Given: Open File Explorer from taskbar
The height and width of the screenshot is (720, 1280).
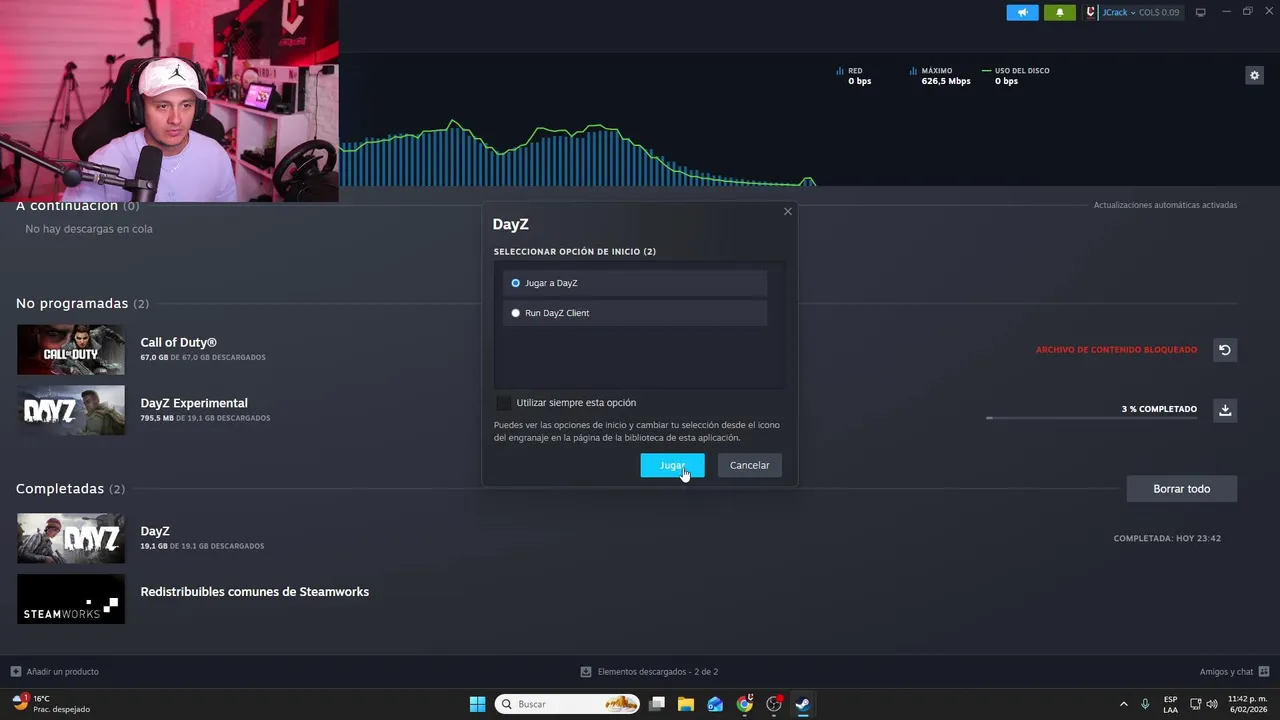Looking at the screenshot, I should (x=686, y=704).
